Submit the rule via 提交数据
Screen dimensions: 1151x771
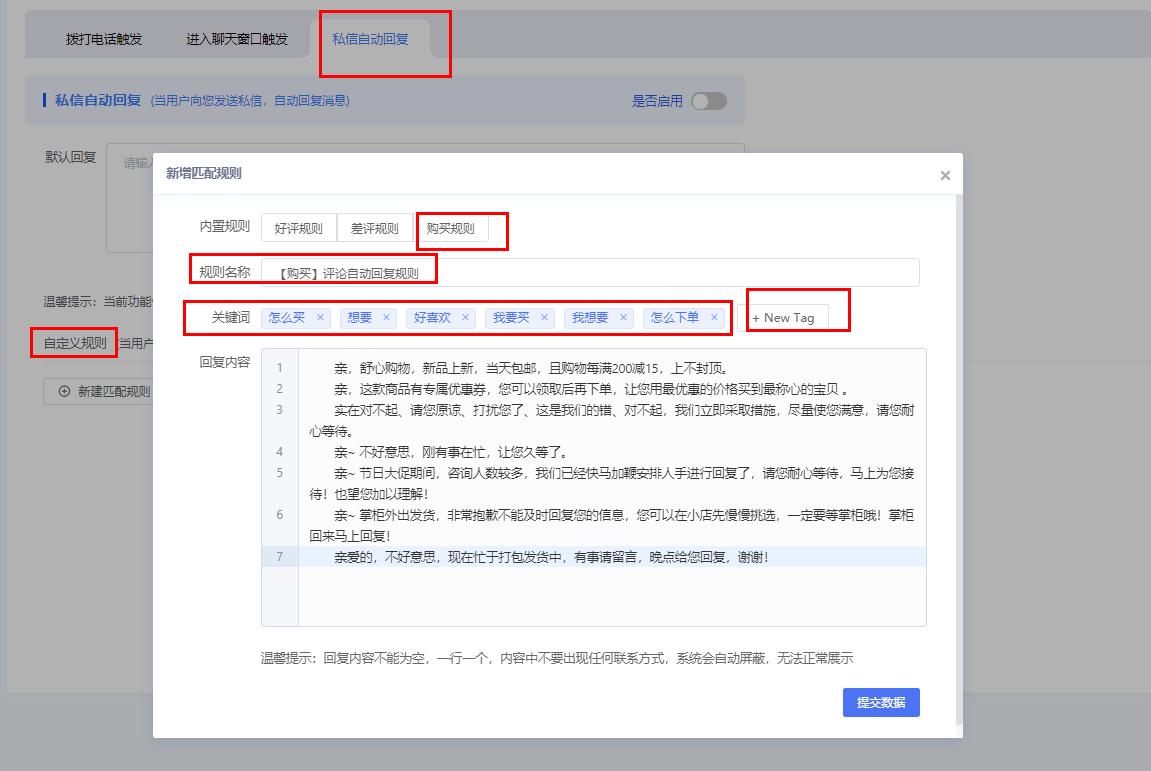880,703
